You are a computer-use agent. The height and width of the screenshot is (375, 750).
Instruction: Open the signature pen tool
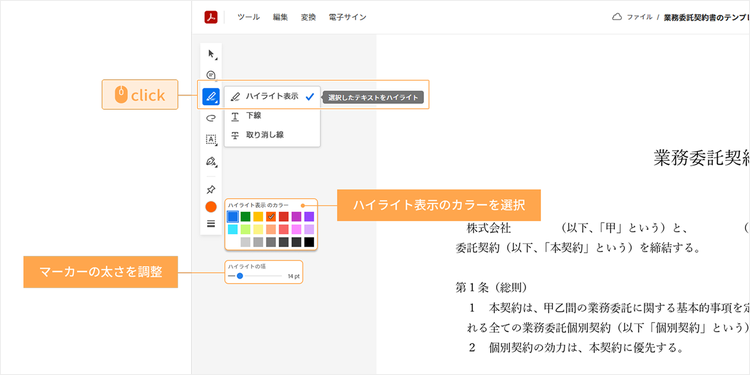(x=211, y=161)
